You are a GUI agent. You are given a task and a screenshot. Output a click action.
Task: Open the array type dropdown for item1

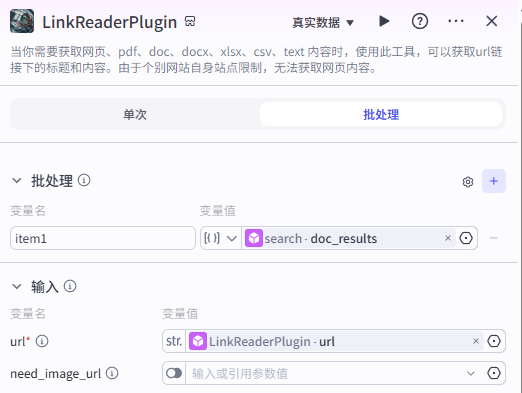click(221, 238)
